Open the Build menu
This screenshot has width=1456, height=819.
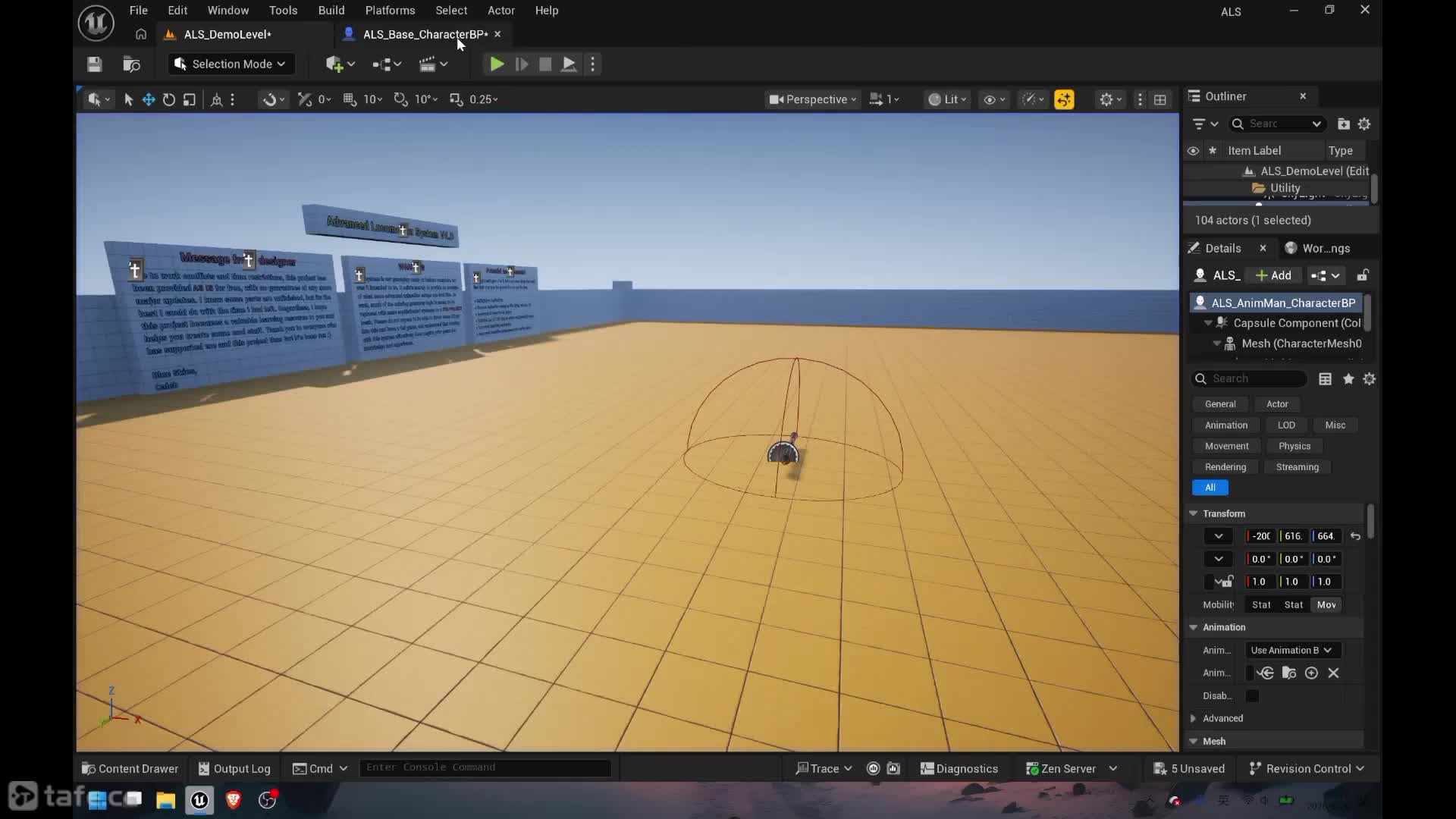tap(331, 11)
